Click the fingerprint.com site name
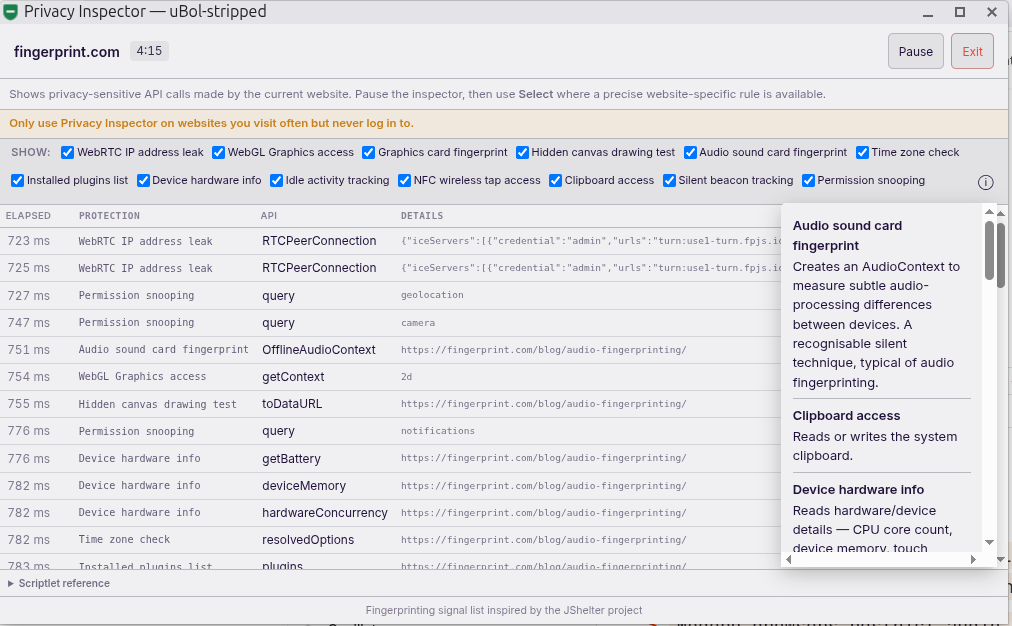1012x626 pixels. click(x=66, y=52)
